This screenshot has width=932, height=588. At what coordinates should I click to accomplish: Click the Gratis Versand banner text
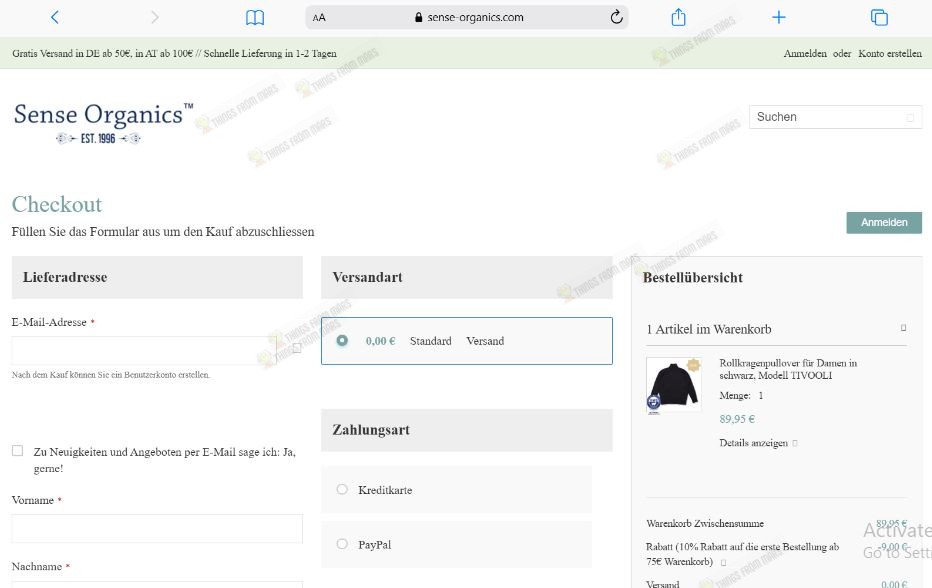[x=174, y=54]
